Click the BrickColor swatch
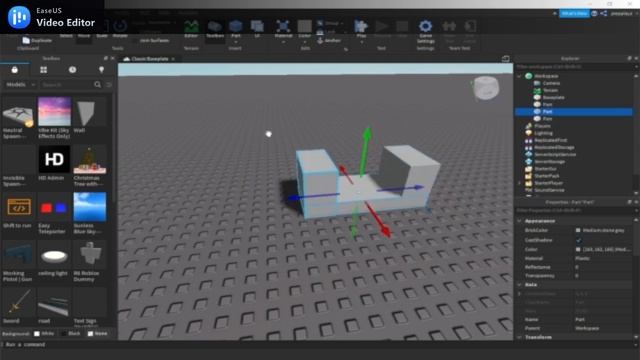Screen dimensions: 640x360 578,230
